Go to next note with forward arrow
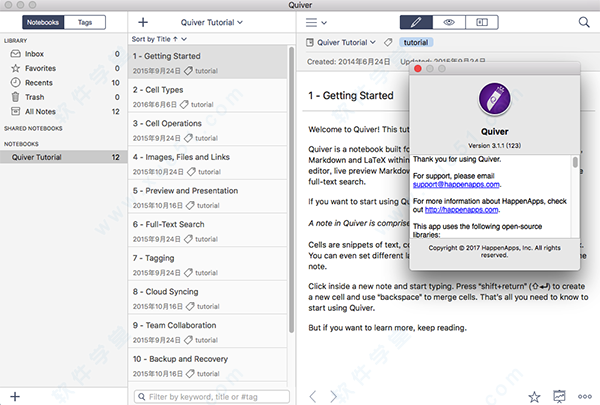Image resolution: width=600 pixels, height=405 pixels. tap(334, 397)
